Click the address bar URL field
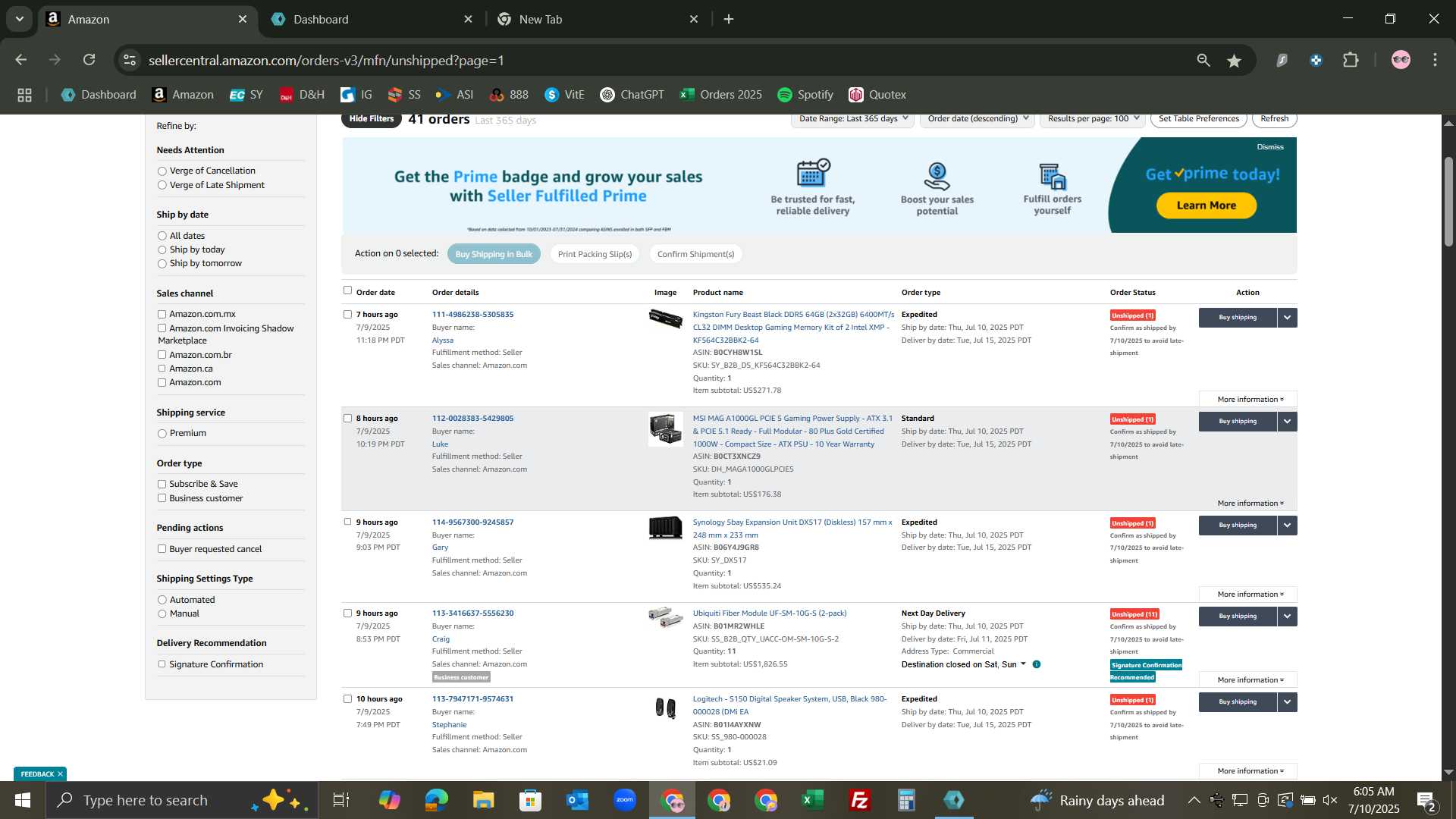Image resolution: width=1456 pixels, height=819 pixels. tap(660, 60)
